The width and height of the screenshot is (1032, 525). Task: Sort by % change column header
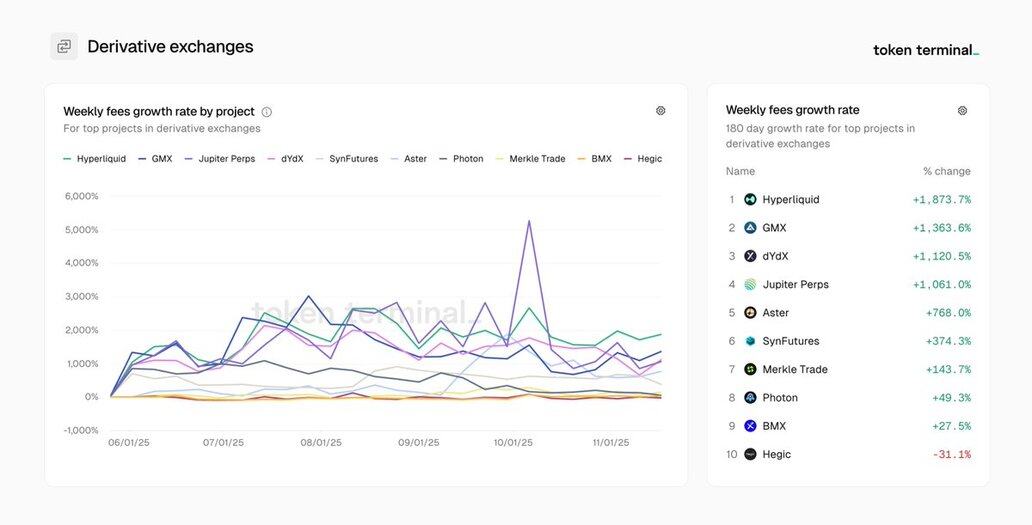pos(946,171)
